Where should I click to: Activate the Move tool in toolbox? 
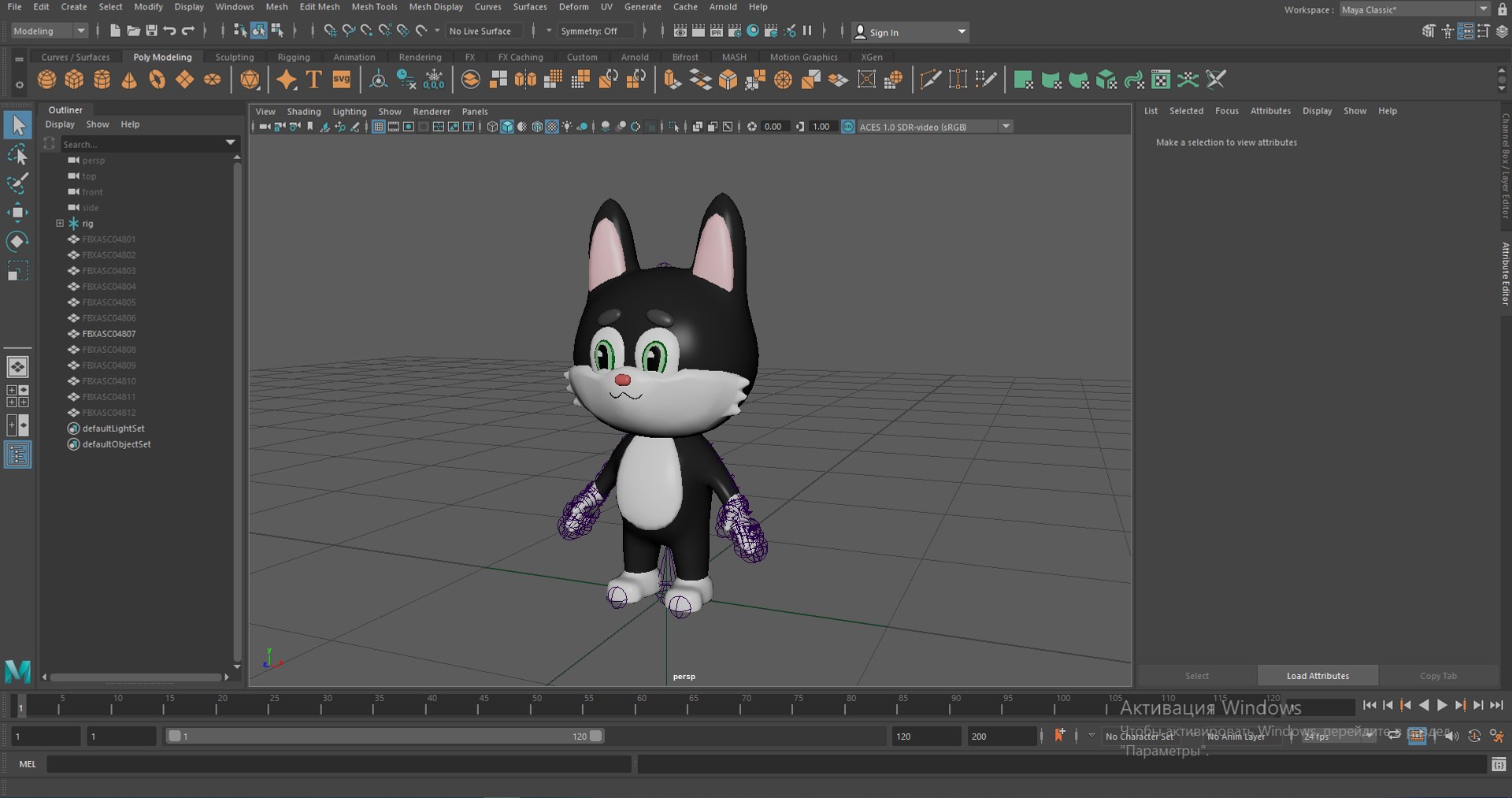pyautogui.click(x=17, y=213)
